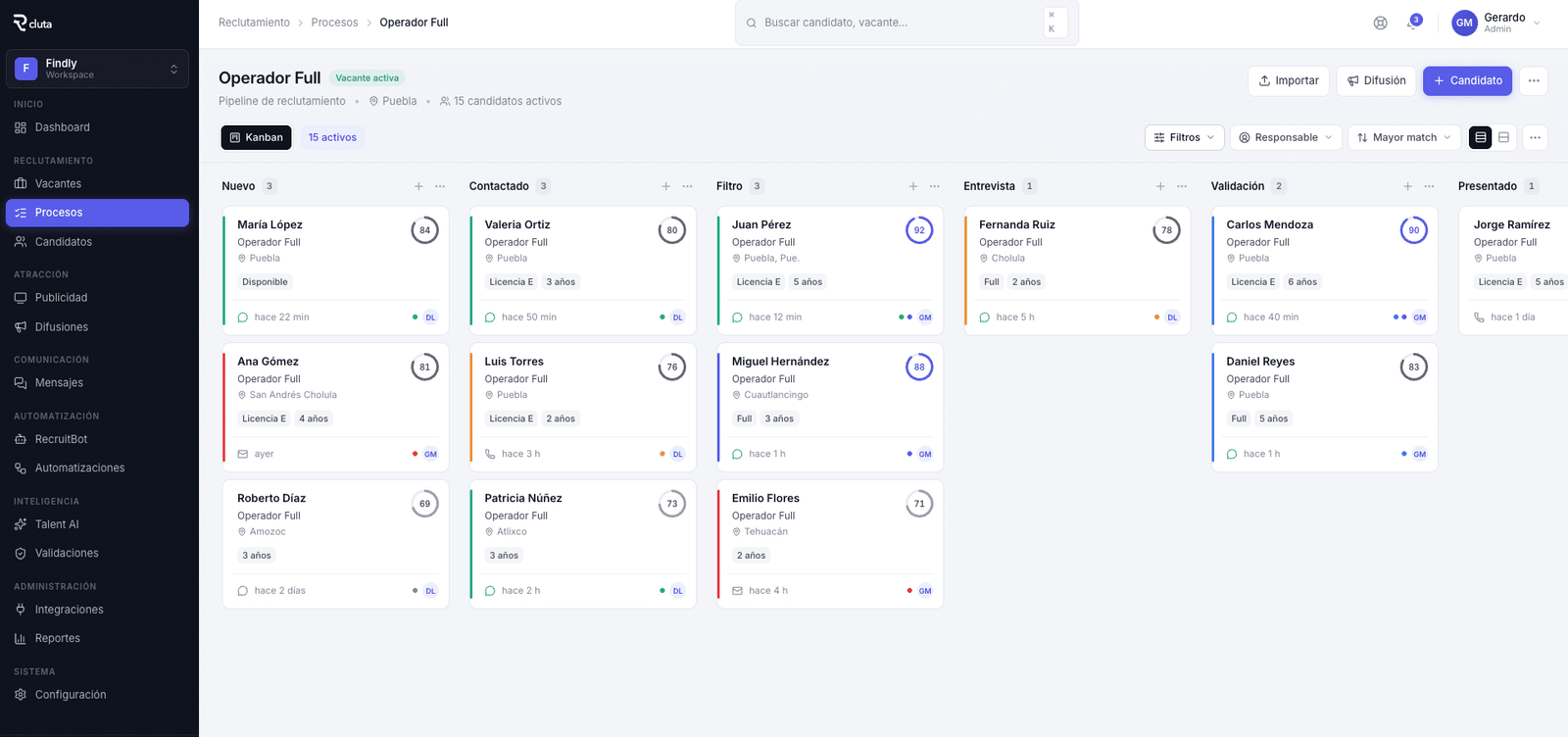Open Vacantes in the sidebar

[x=97, y=183]
